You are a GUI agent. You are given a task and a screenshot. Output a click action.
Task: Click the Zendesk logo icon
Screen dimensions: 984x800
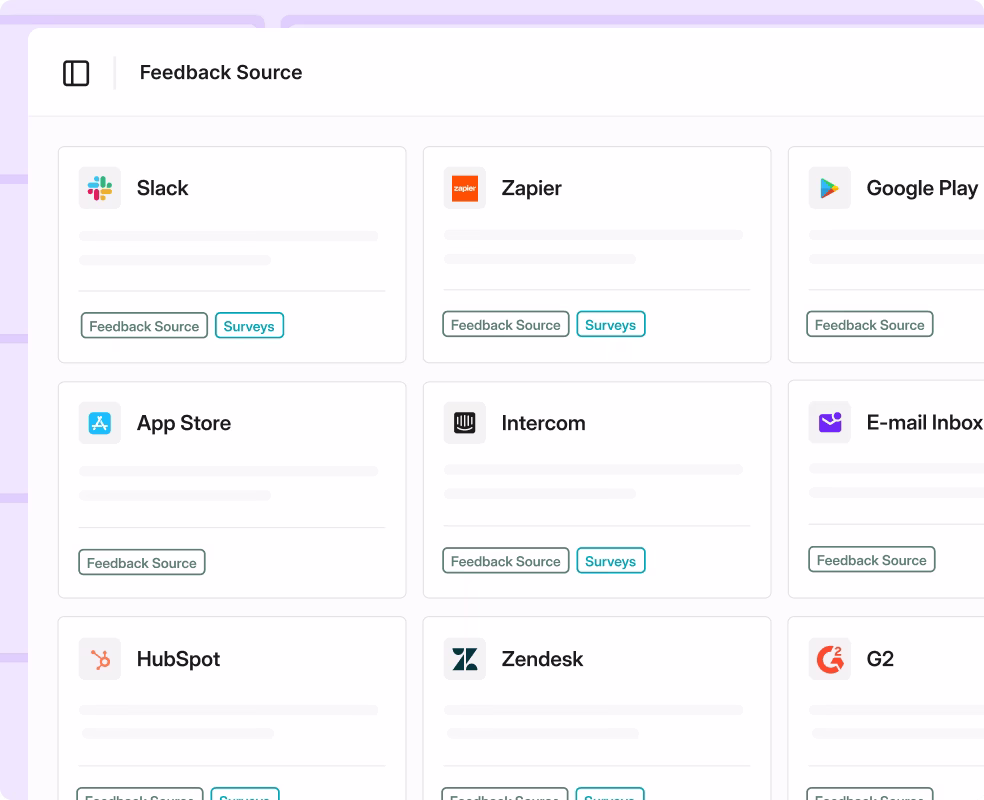tap(465, 659)
